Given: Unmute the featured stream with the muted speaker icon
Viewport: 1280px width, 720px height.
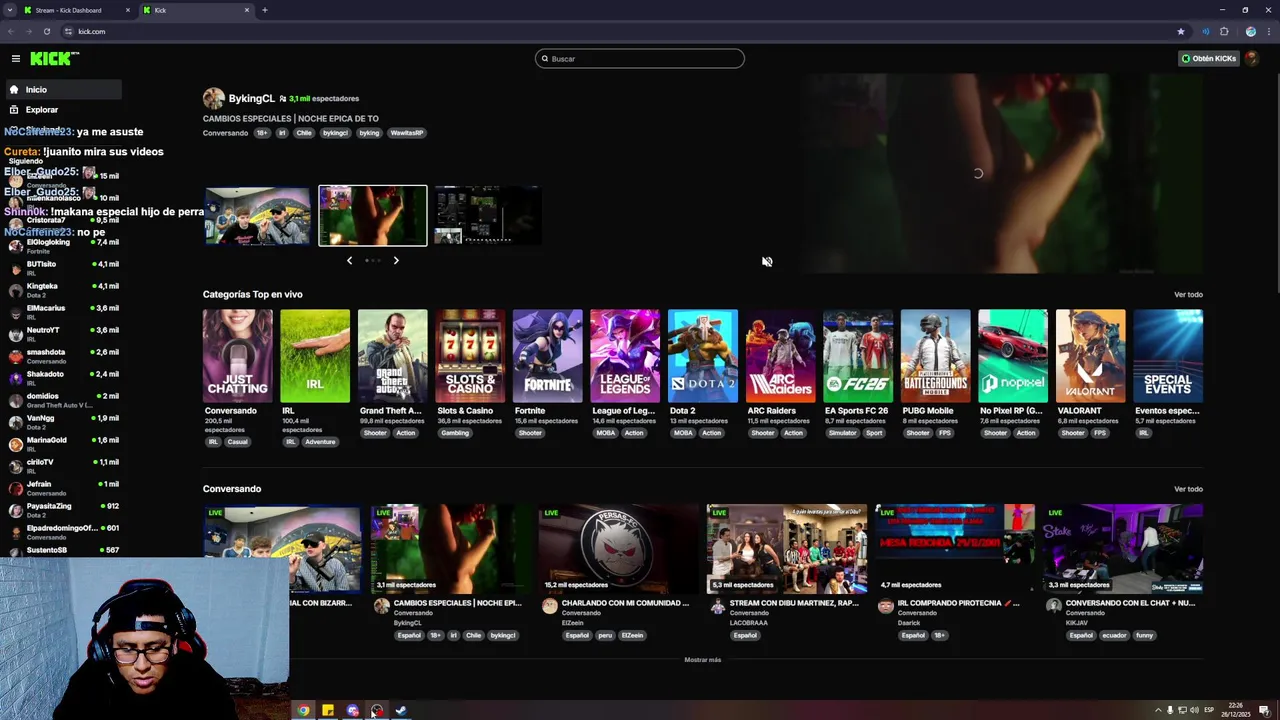Looking at the screenshot, I should tap(767, 262).
